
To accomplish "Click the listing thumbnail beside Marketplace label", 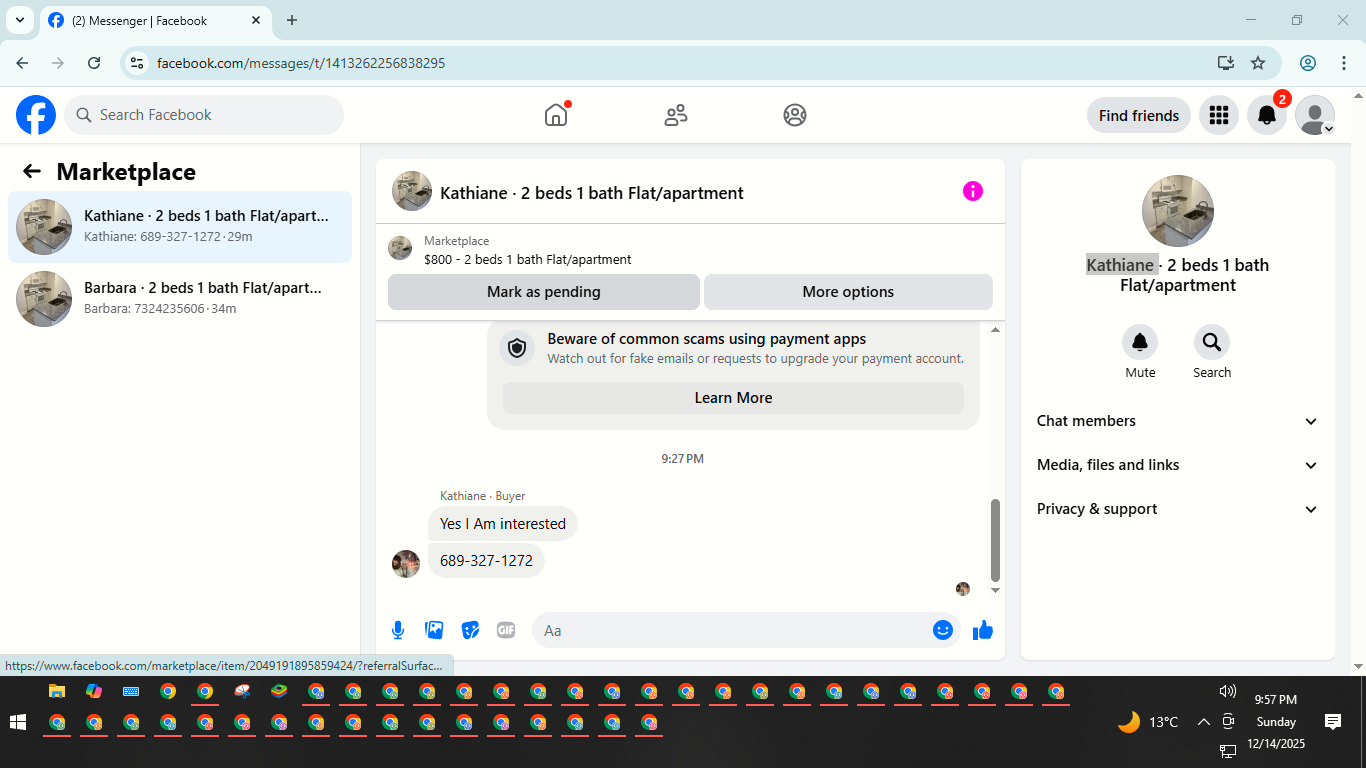I will pos(400,248).
